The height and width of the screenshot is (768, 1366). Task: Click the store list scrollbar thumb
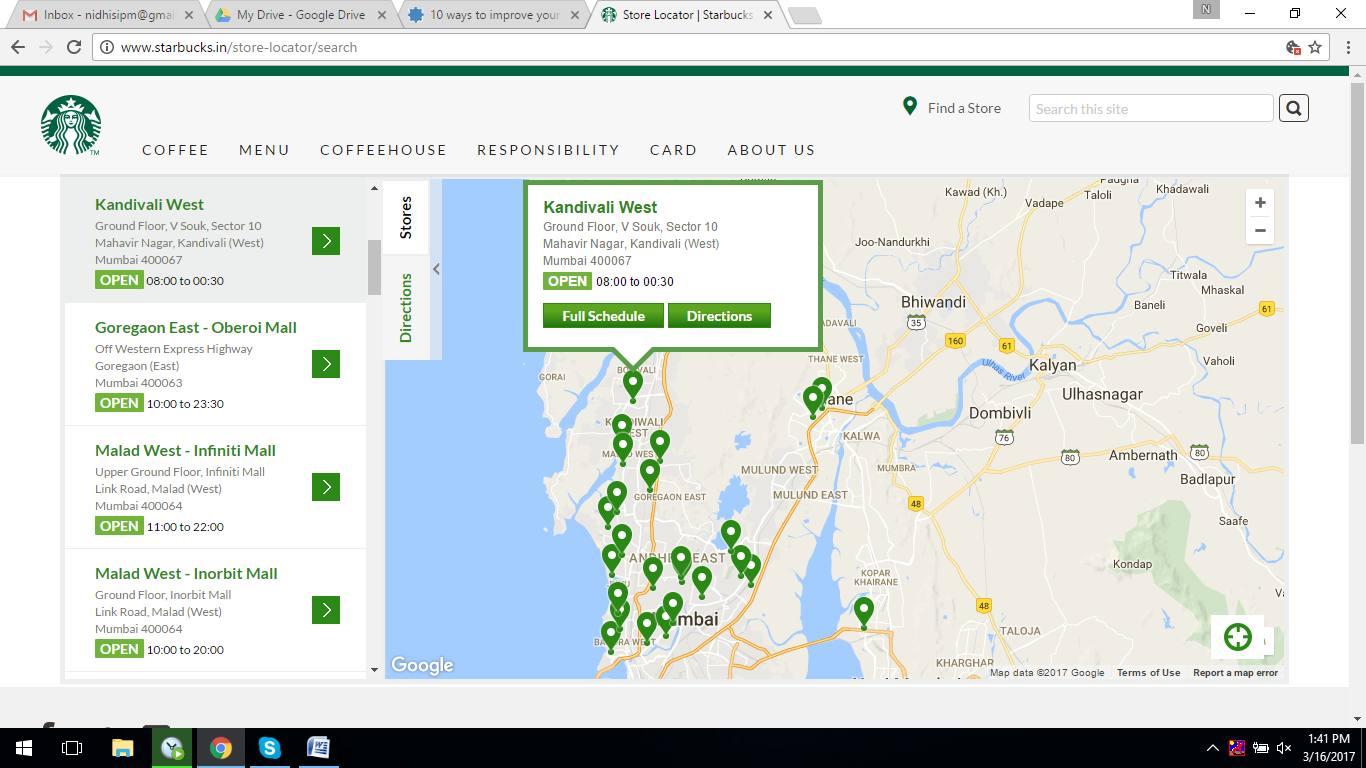pyautogui.click(x=374, y=267)
